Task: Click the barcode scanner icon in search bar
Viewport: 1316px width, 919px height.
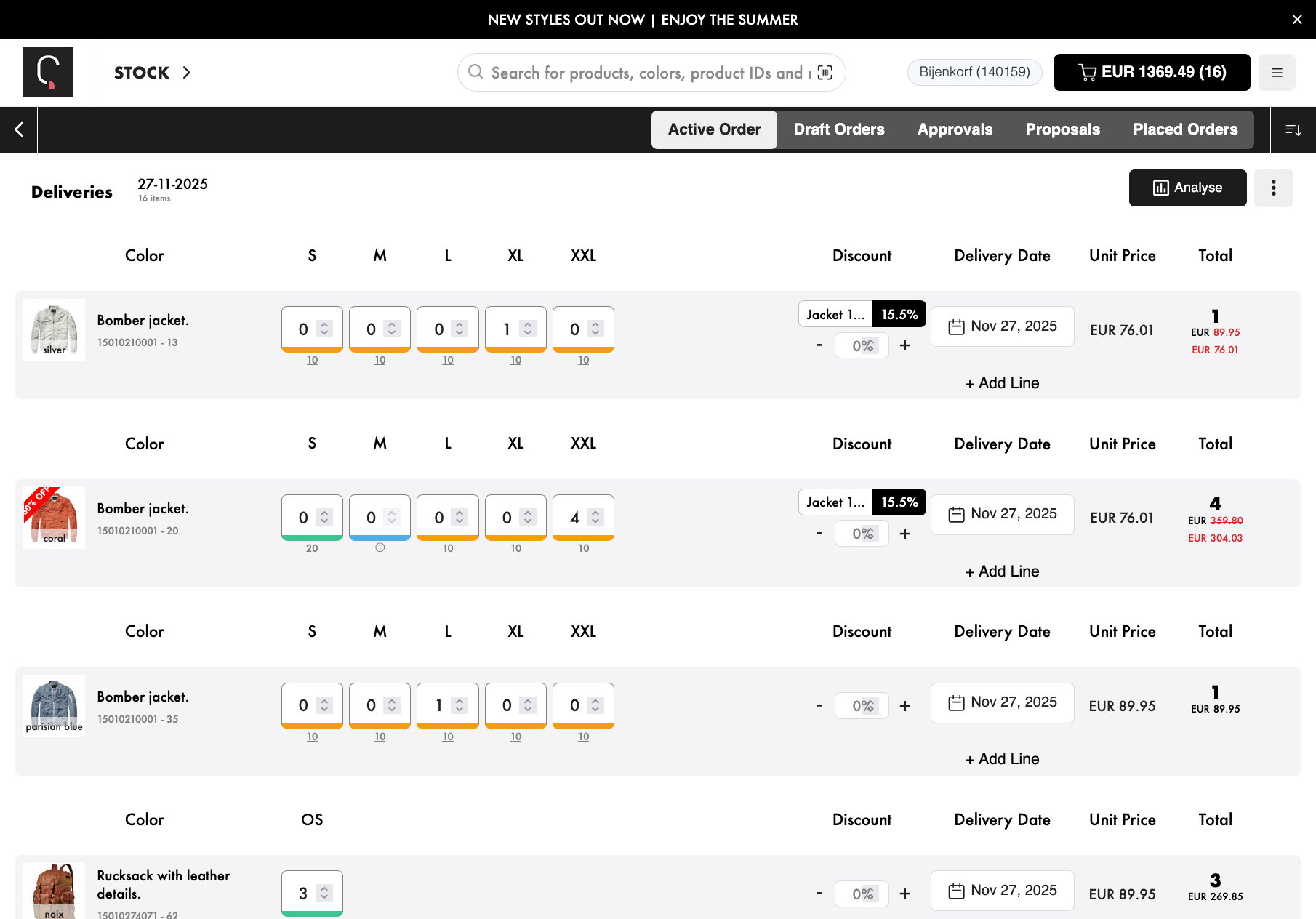Action: point(824,72)
